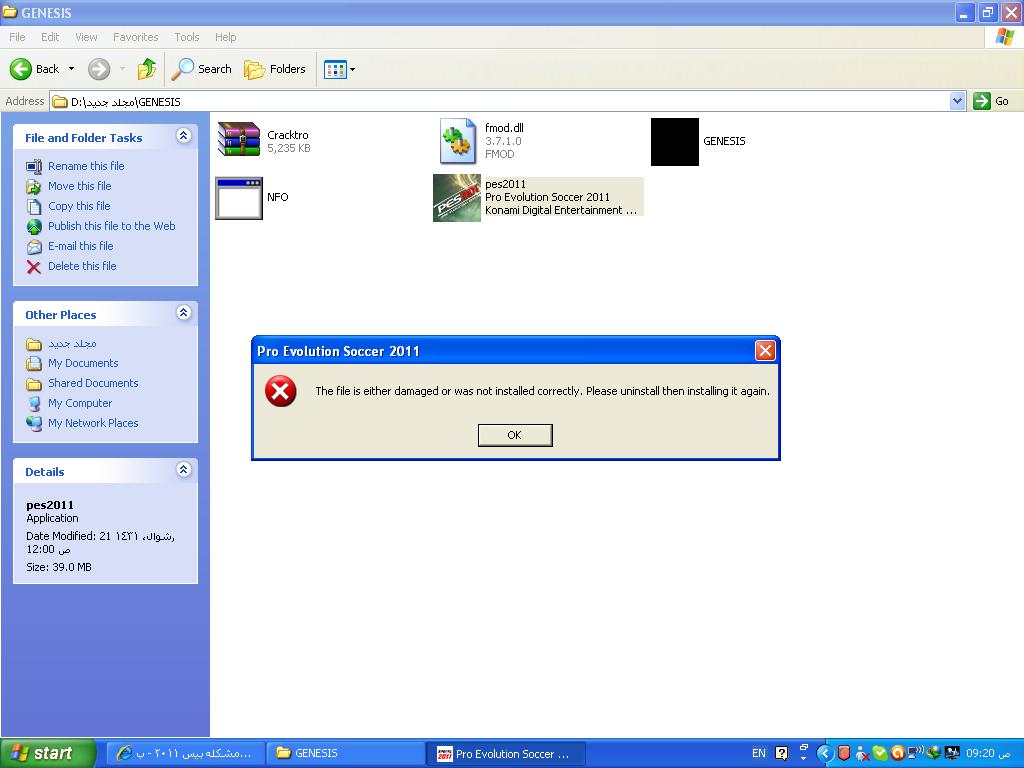This screenshot has height=768, width=1024.
Task: Collapse the Other Places panel
Action: [x=184, y=313]
